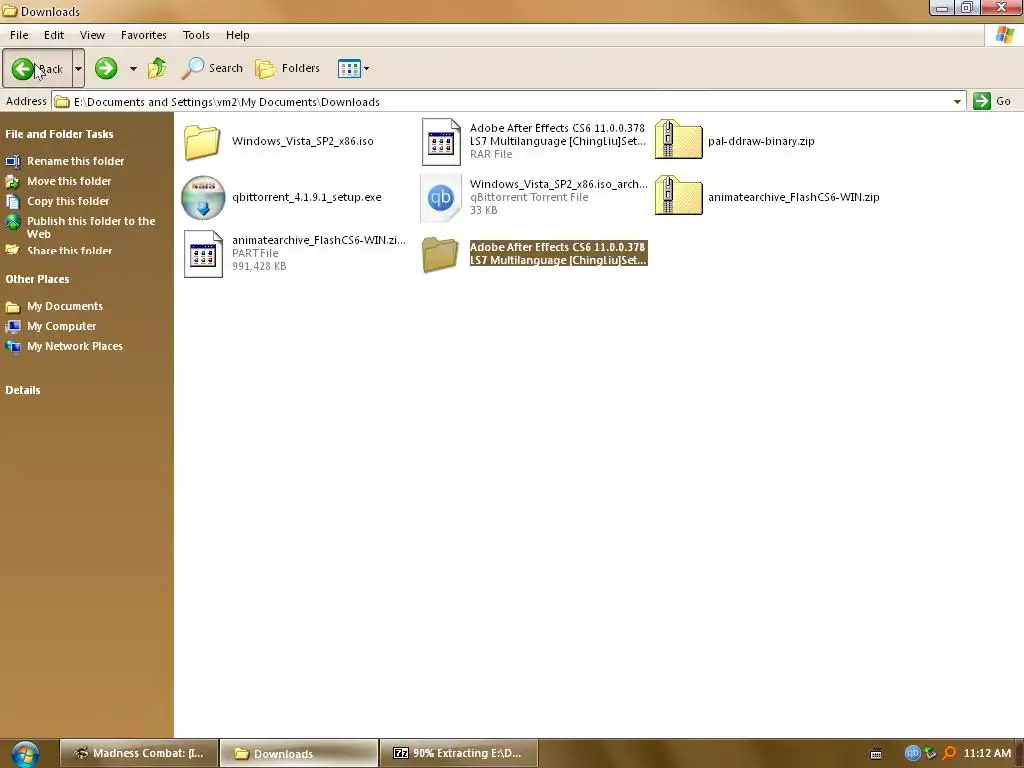Click the pal-ddraw-binary.zip file name
1024x768 pixels.
[x=761, y=141]
